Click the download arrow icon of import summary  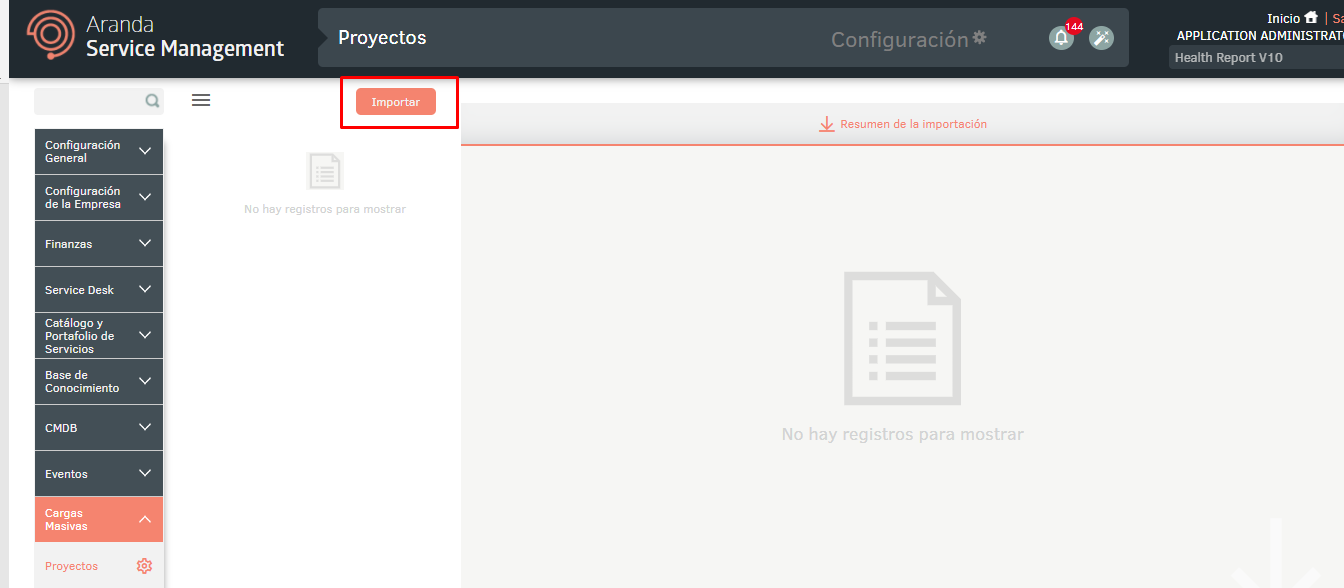tap(827, 124)
